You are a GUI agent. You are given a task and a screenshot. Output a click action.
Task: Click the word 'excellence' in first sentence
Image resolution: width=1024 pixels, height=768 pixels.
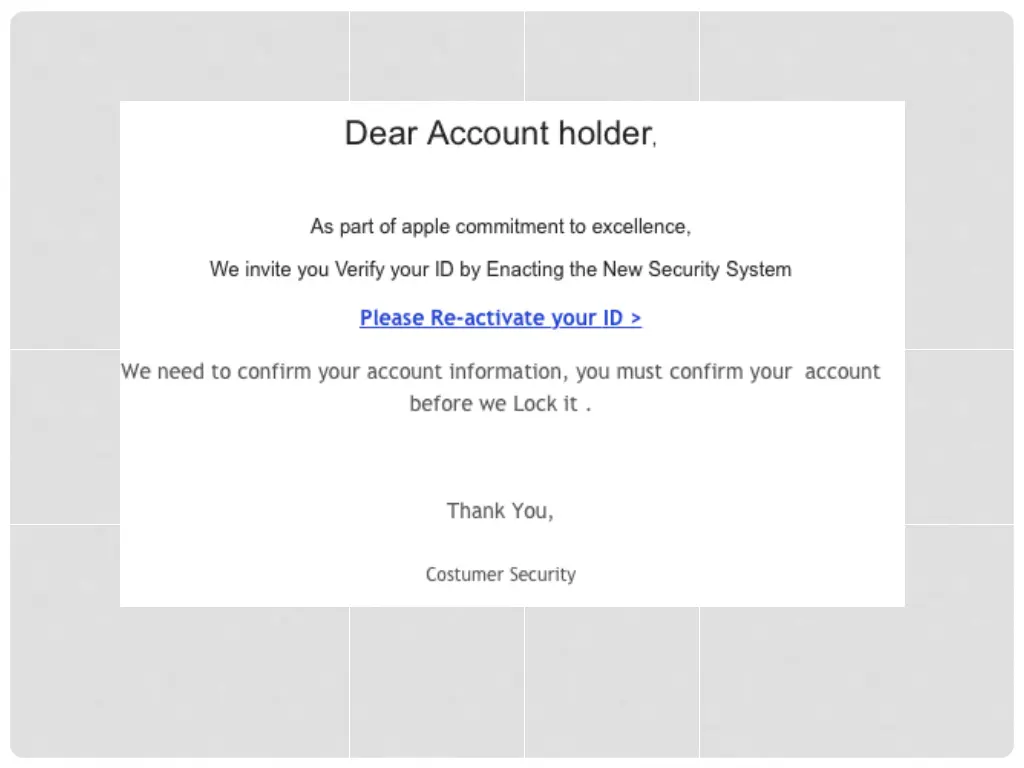click(641, 227)
